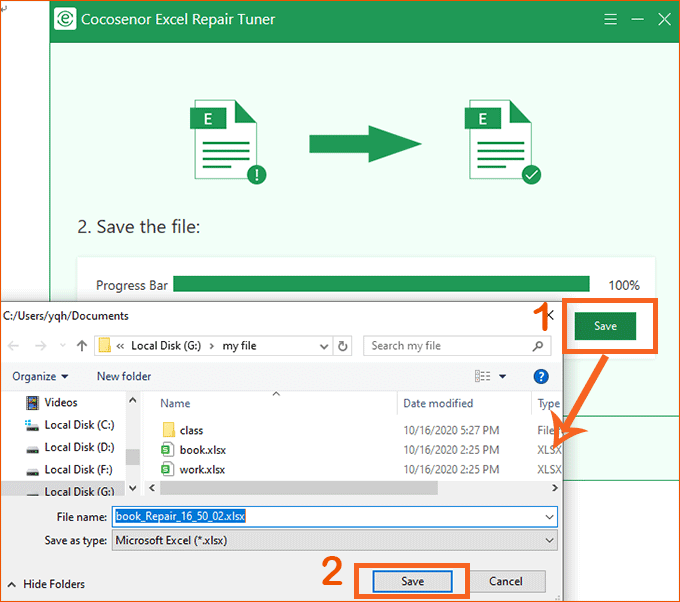680x602 pixels.
Task: Open the Save as type dropdown
Action: click(x=334, y=540)
